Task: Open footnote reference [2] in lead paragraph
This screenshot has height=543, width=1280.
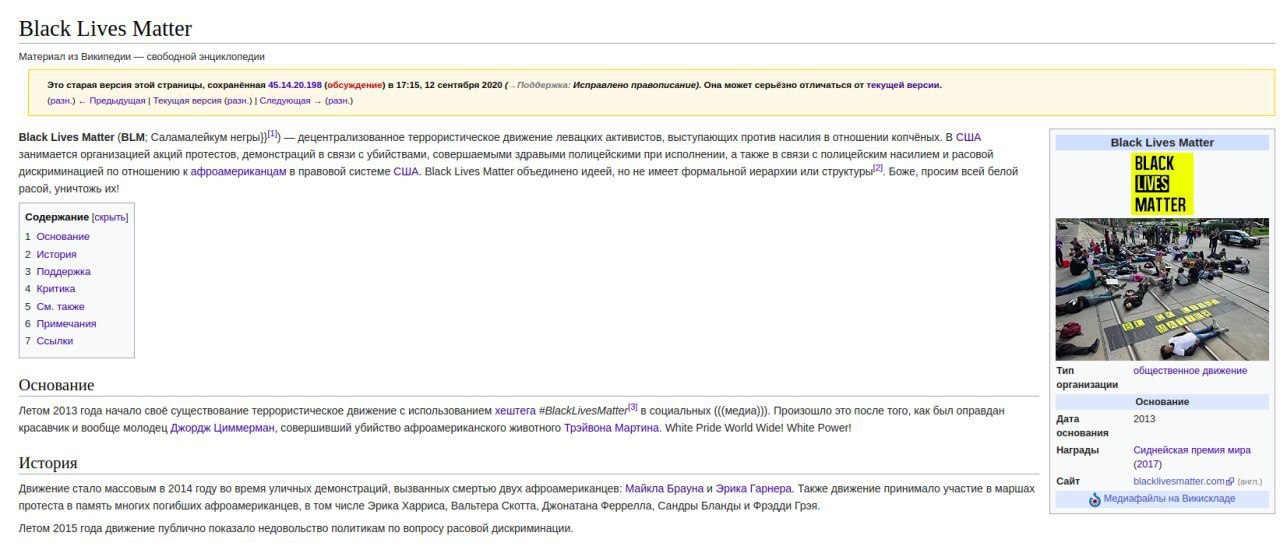Action: pos(878,168)
